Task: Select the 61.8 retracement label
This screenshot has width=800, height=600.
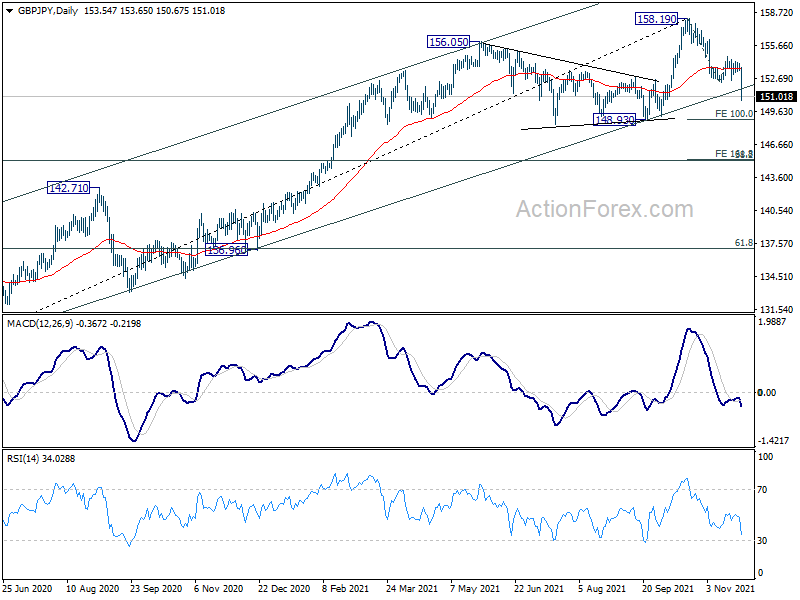Action: click(x=743, y=243)
